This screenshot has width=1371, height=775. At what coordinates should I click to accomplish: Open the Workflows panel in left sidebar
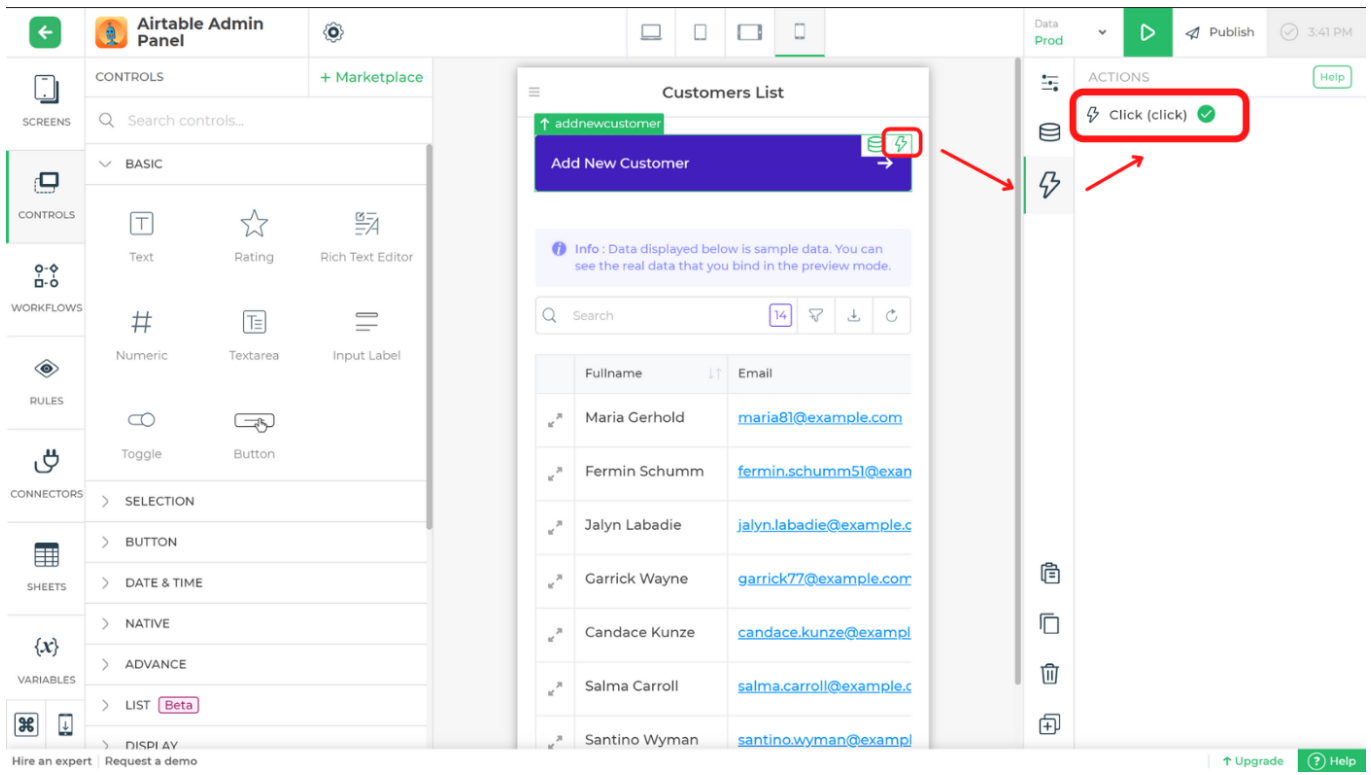point(44,288)
